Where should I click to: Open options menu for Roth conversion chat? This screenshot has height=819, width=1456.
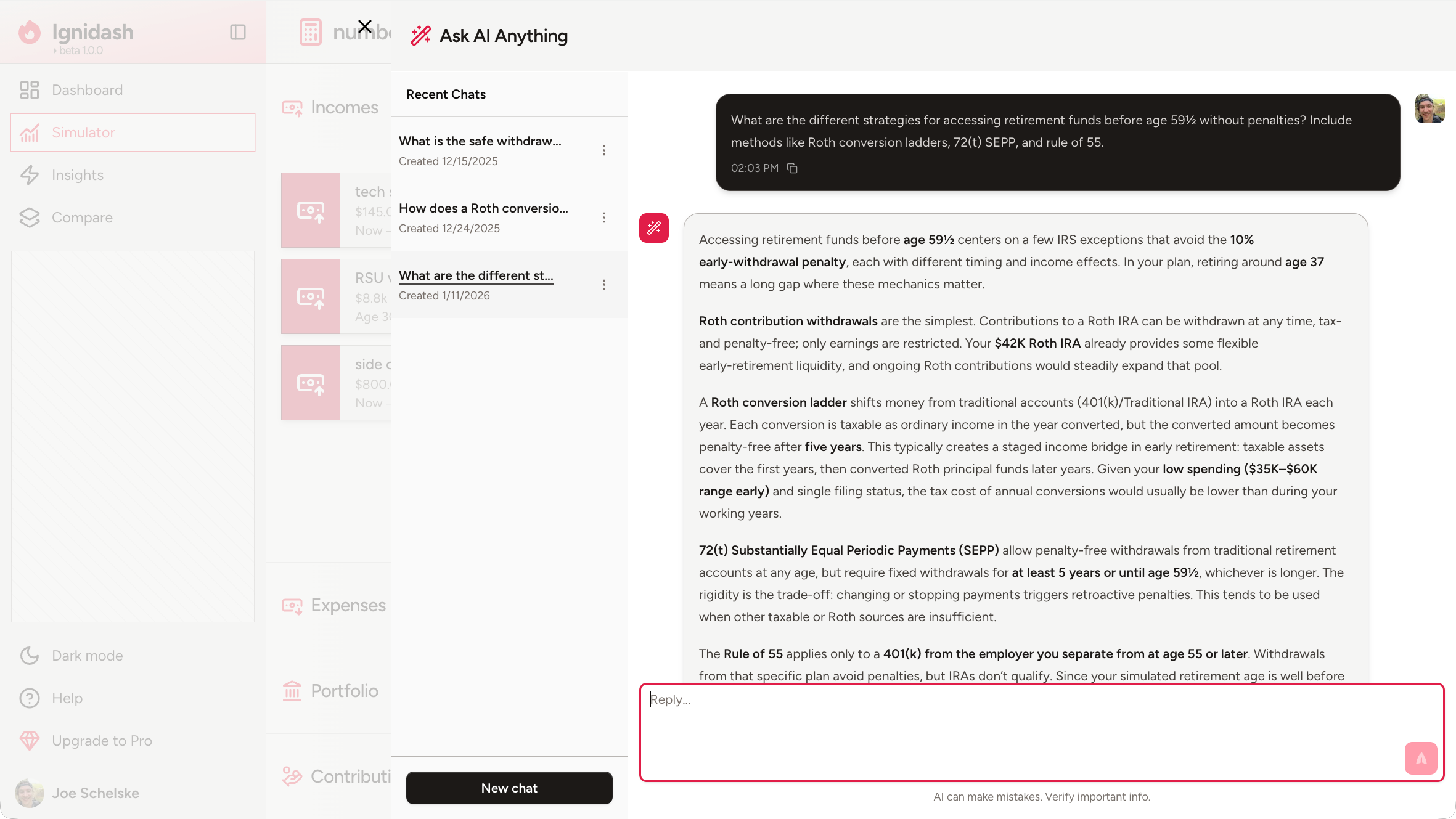[x=603, y=218]
